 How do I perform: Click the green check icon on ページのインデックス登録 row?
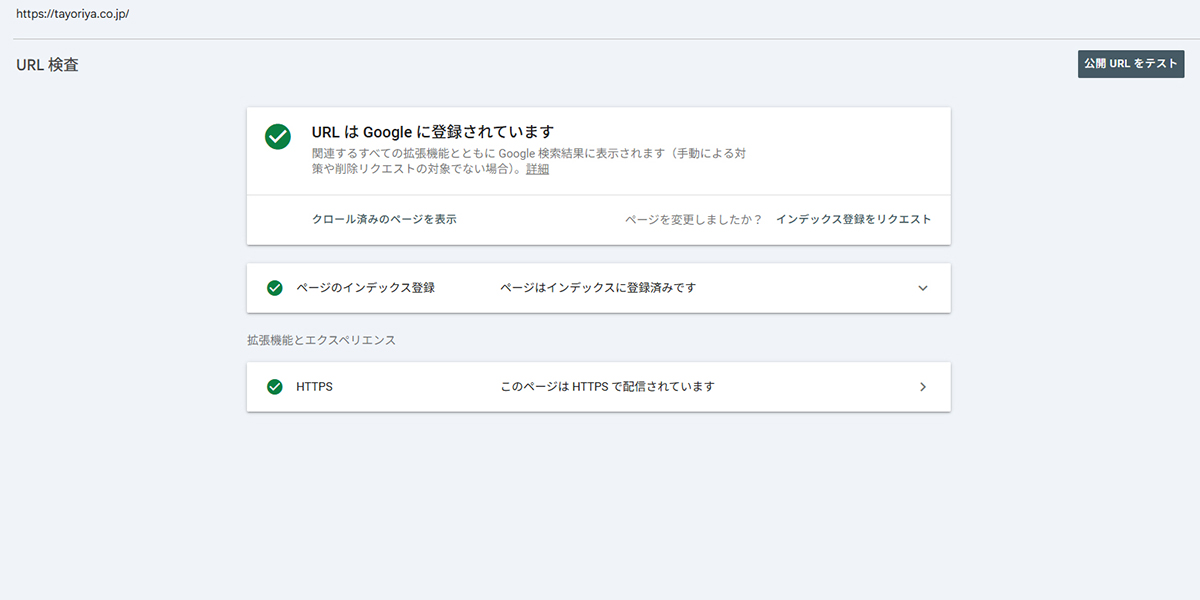coord(275,287)
